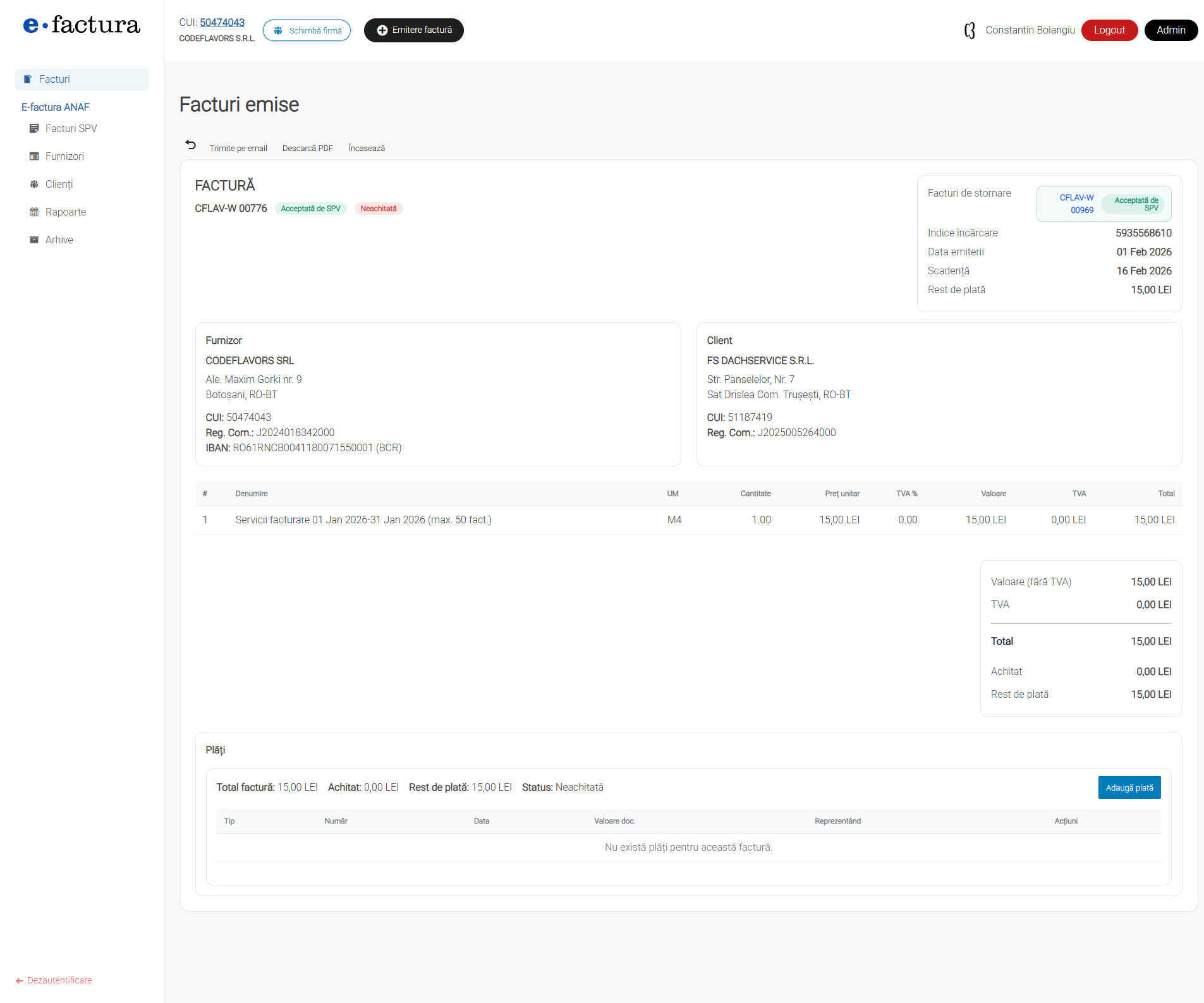
Task: Open the Arhive archive icon
Action: tap(34, 240)
